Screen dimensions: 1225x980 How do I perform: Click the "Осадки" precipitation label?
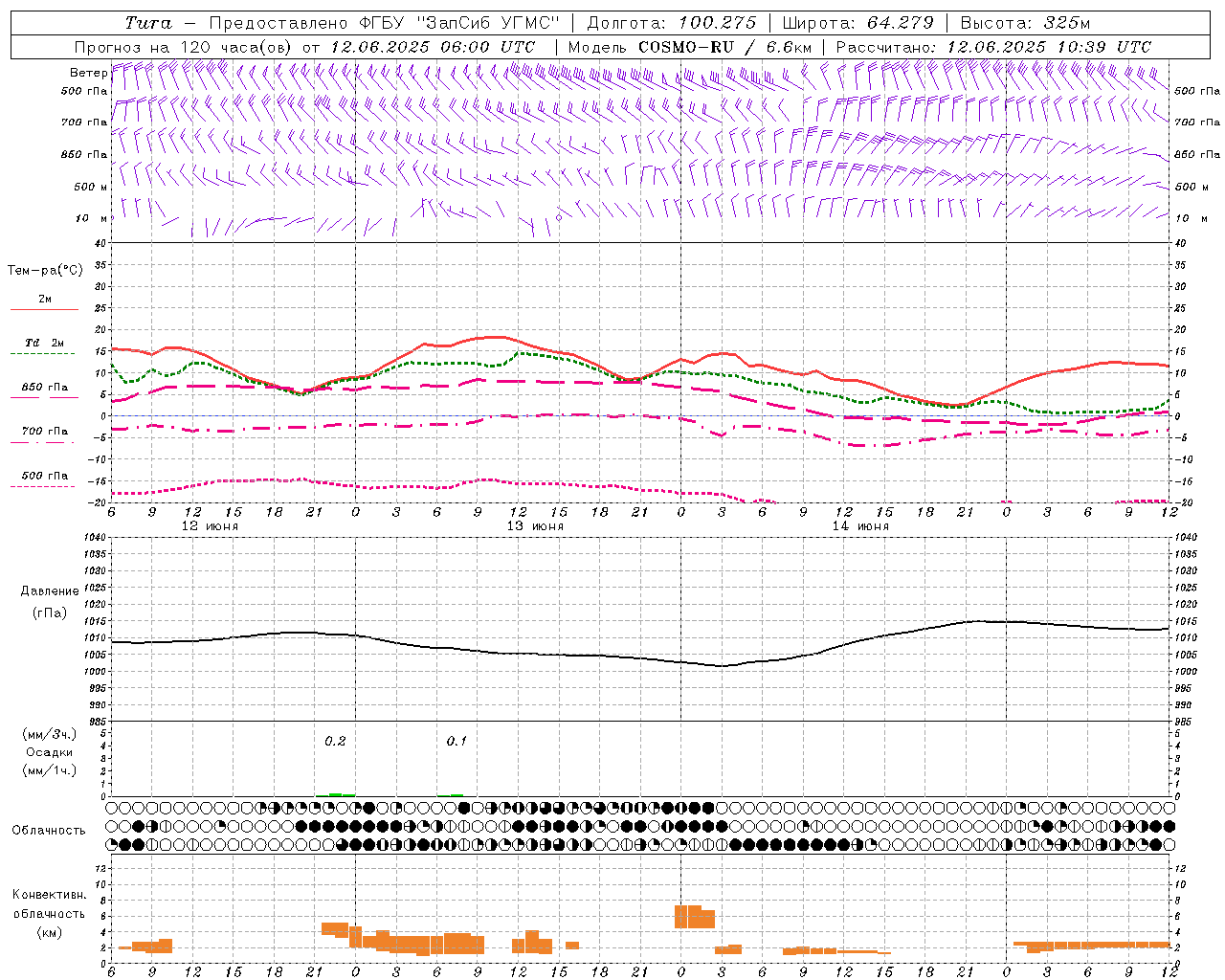coord(49,752)
